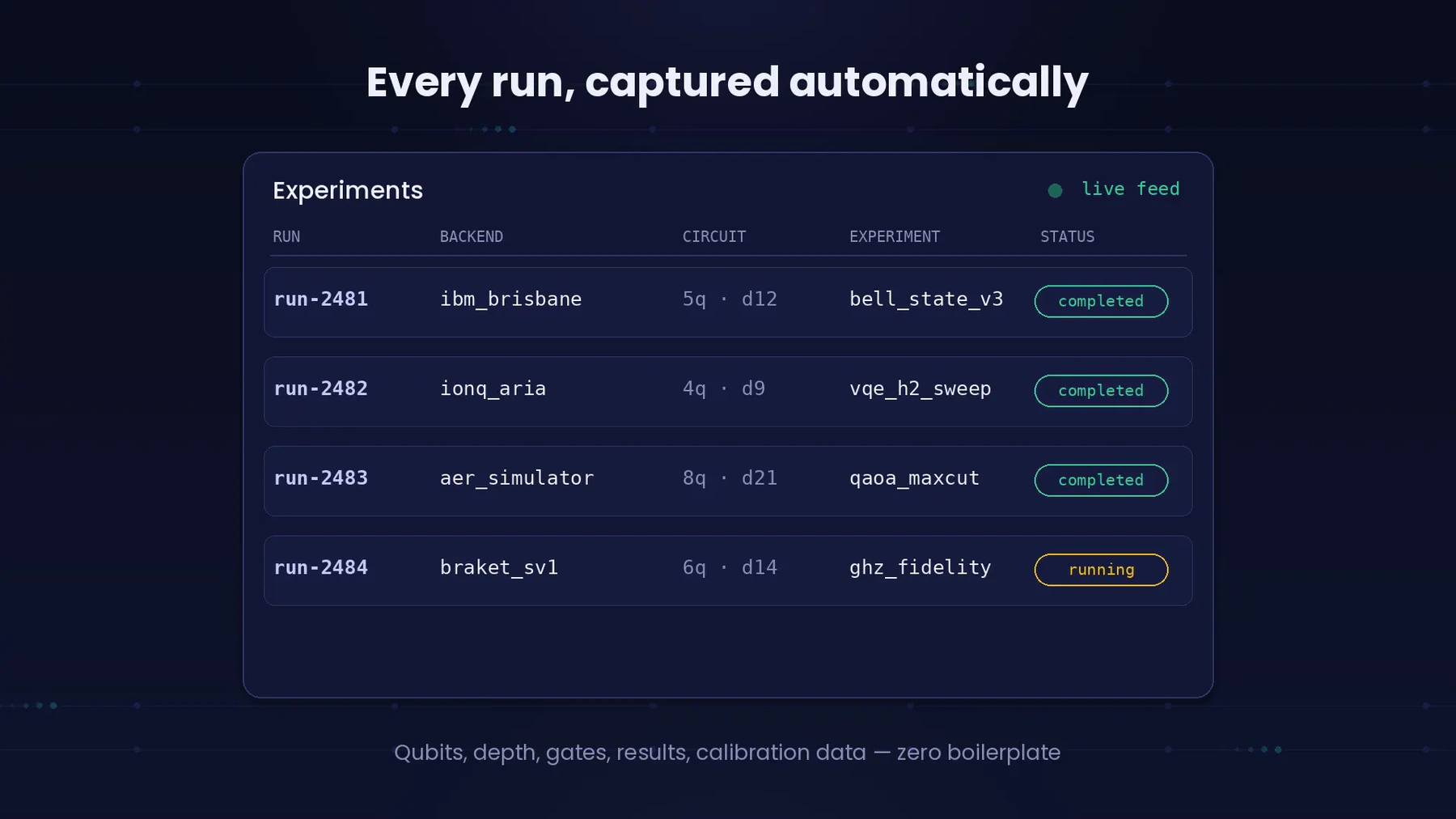
Task: Open the qaoa_maxcut experiment
Action: point(914,478)
